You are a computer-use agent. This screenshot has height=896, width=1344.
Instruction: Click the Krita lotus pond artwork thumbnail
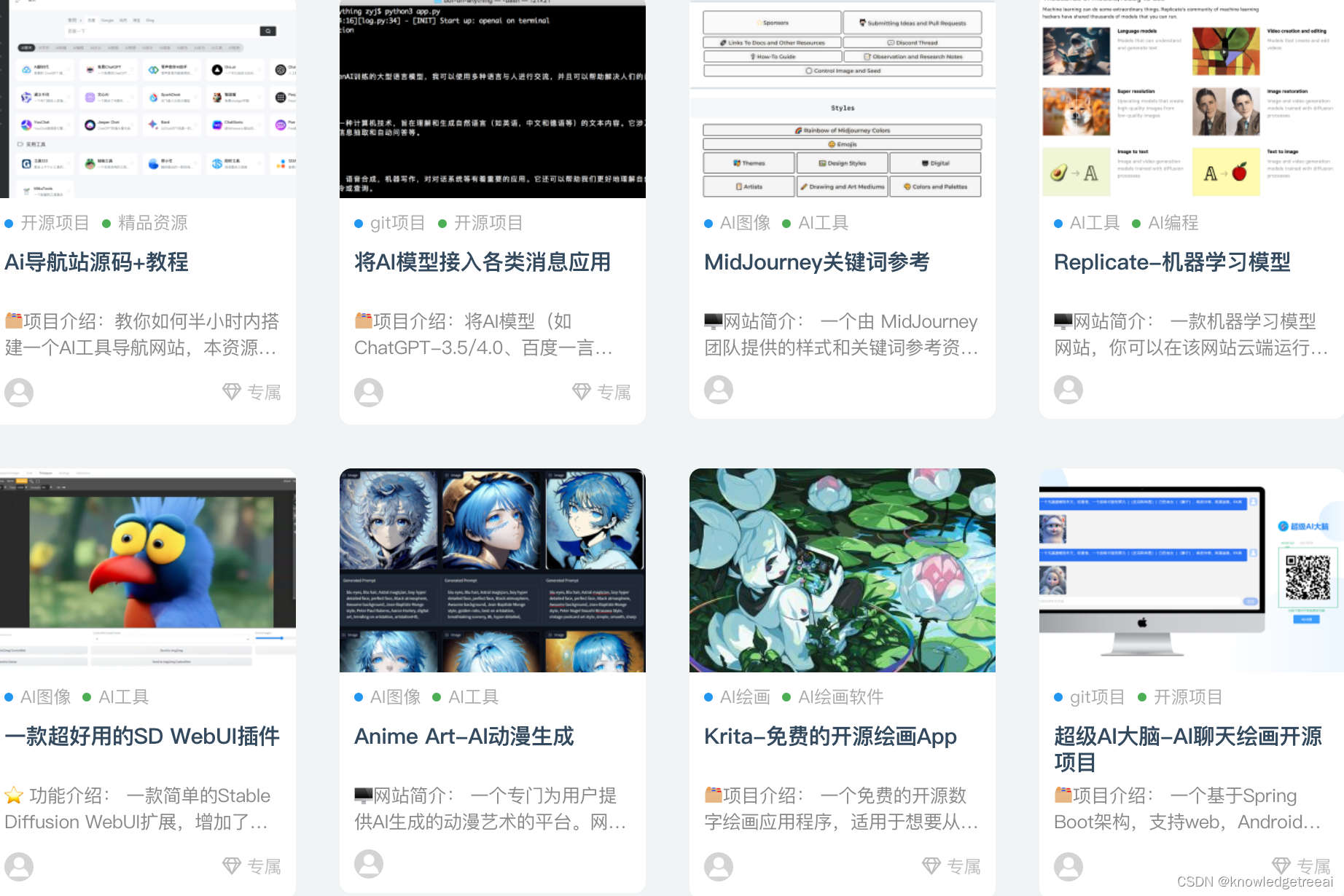[843, 570]
